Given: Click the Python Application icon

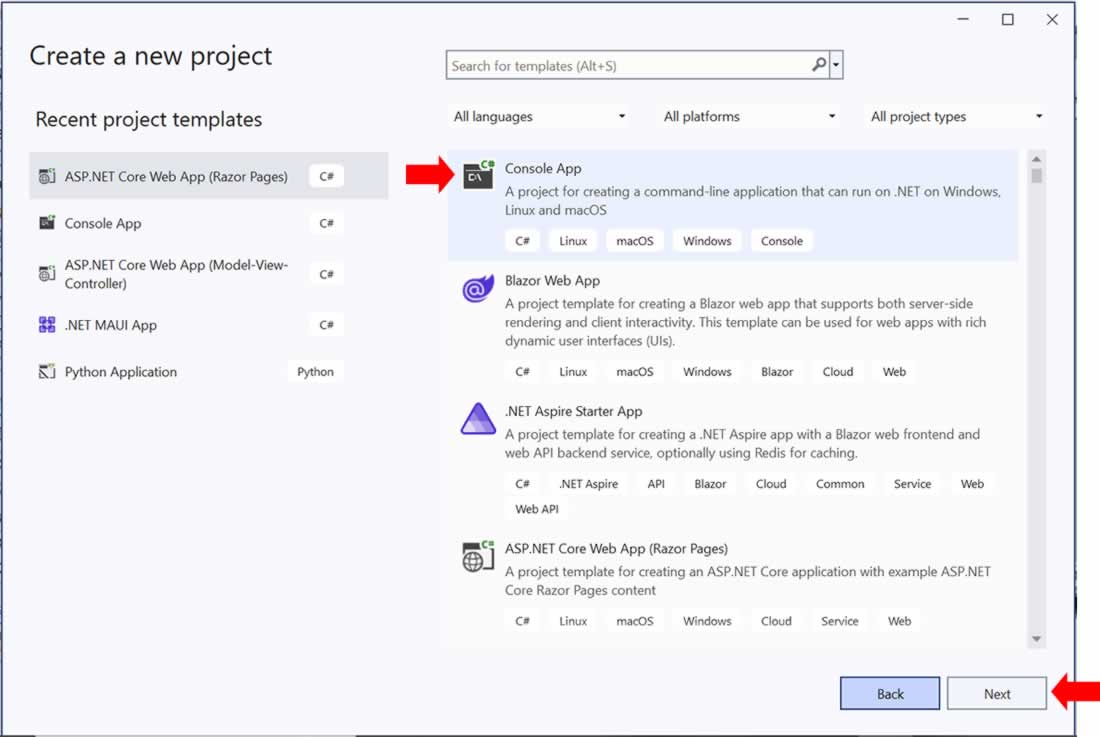Looking at the screenshot, I should pyautogui.click(x=47, y=372).
